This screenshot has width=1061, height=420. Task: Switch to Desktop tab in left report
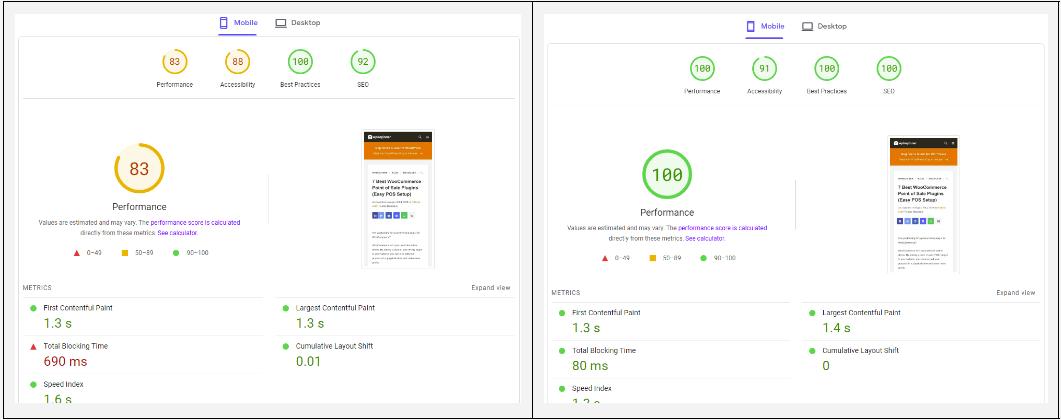[298, 23]
